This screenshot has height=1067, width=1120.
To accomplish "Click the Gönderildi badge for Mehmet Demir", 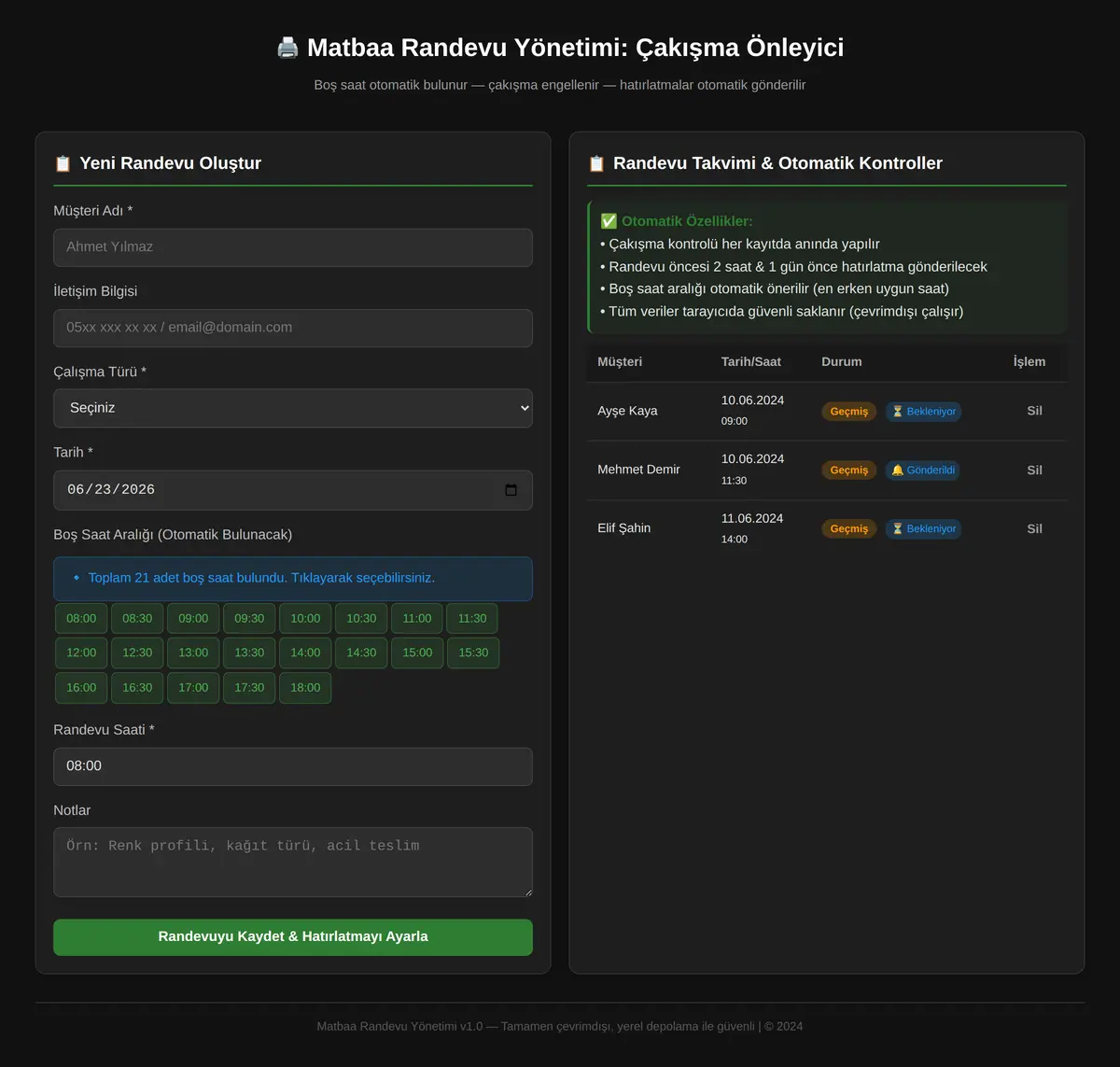I will (923, 470).
